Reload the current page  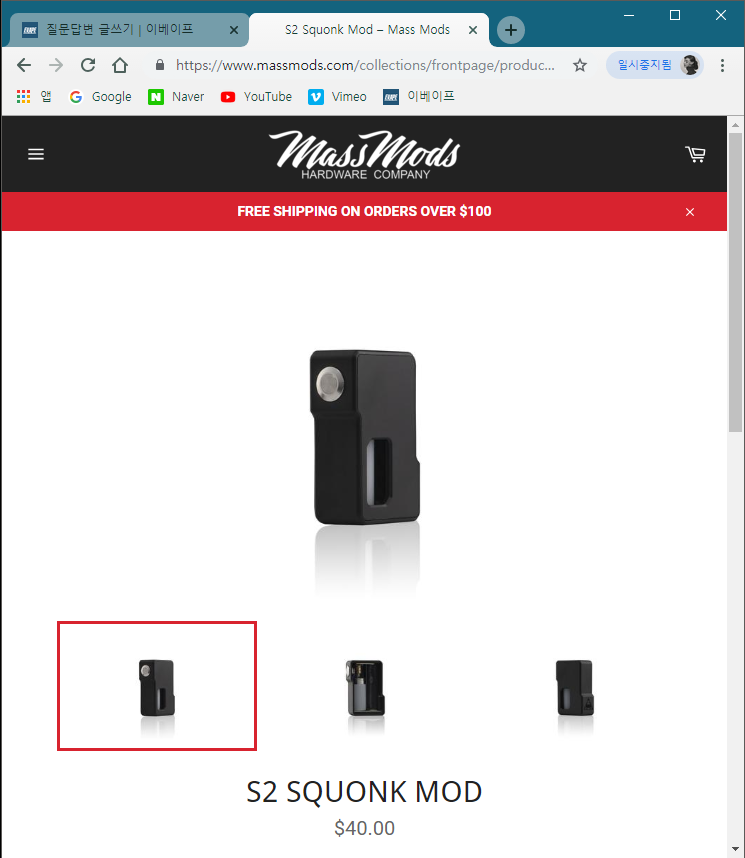click(88, 66)
